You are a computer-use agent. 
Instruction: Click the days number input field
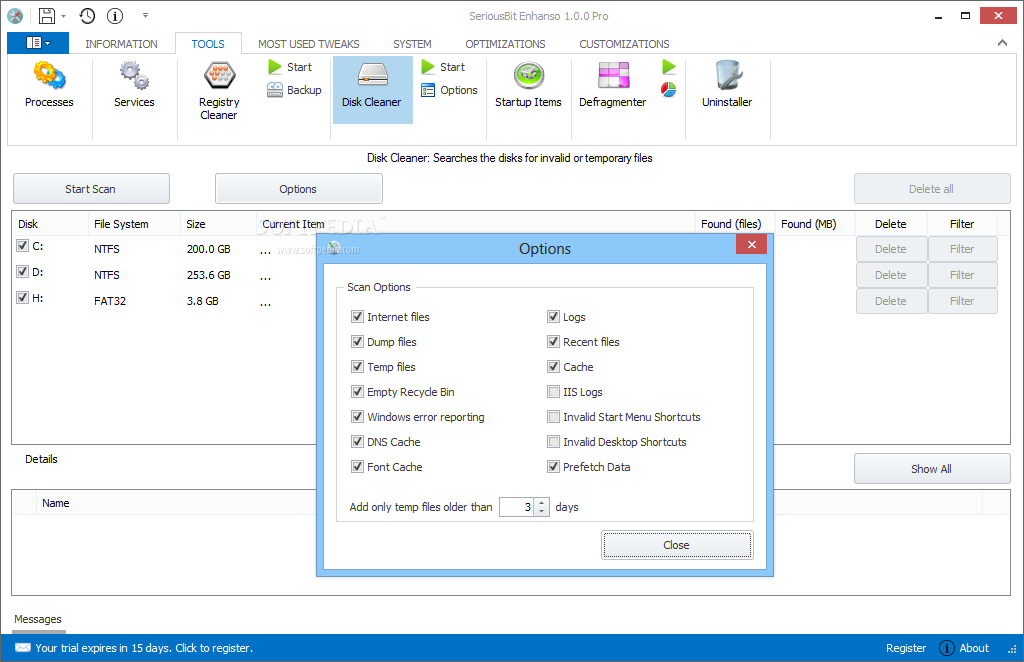pos(517,507)
